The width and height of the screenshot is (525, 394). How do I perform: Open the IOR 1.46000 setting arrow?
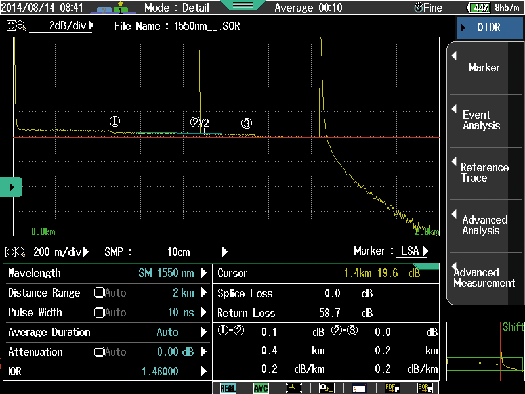(x=204, y=371)
